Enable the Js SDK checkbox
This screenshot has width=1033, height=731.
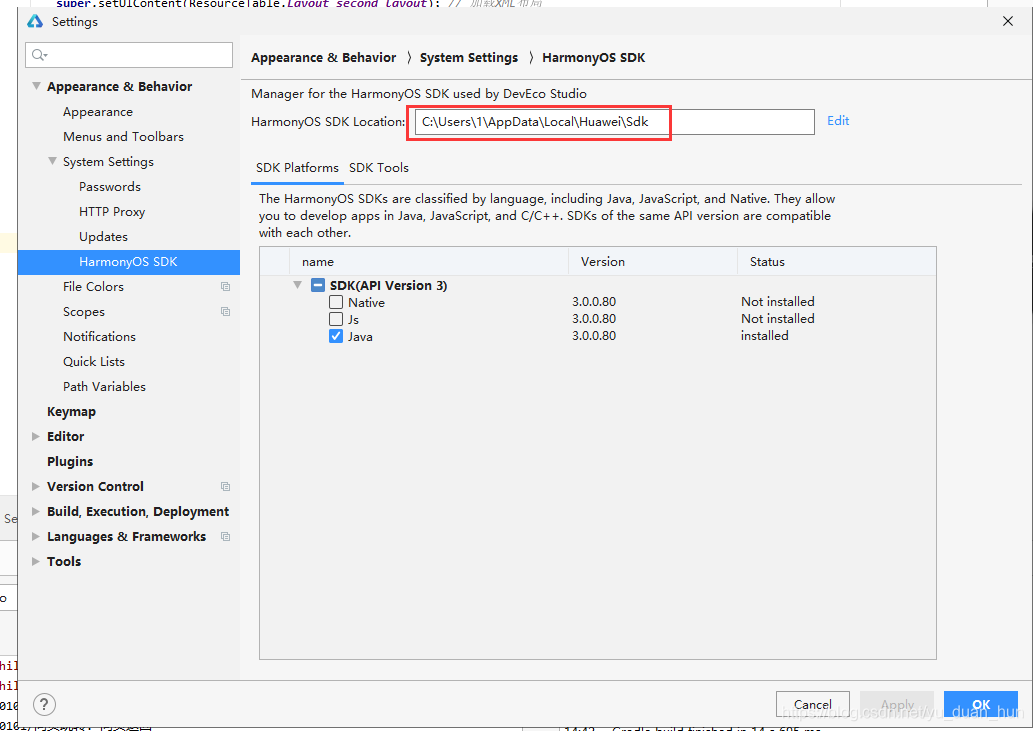336,319
